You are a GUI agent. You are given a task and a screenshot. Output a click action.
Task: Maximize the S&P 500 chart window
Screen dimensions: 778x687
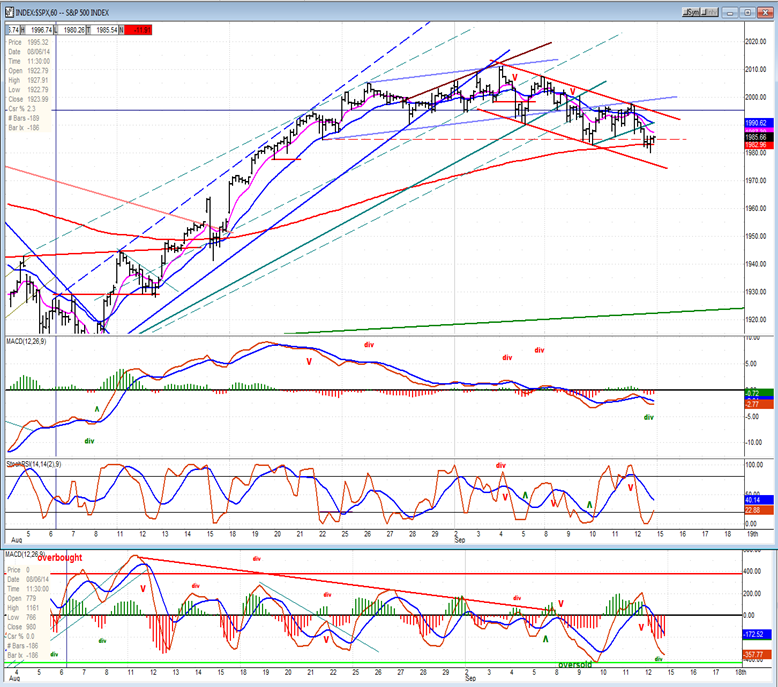pos(748,13)
